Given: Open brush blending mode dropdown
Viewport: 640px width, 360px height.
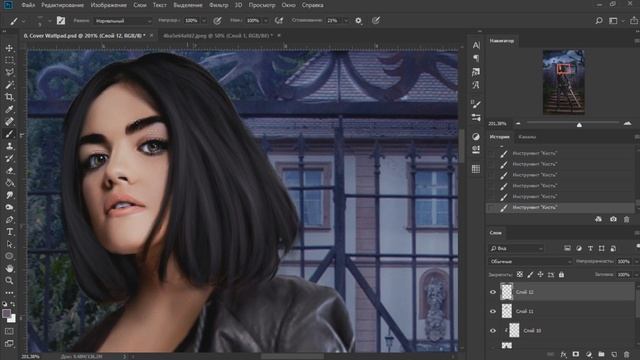Looking at the screenshot, I should [123, 20].
